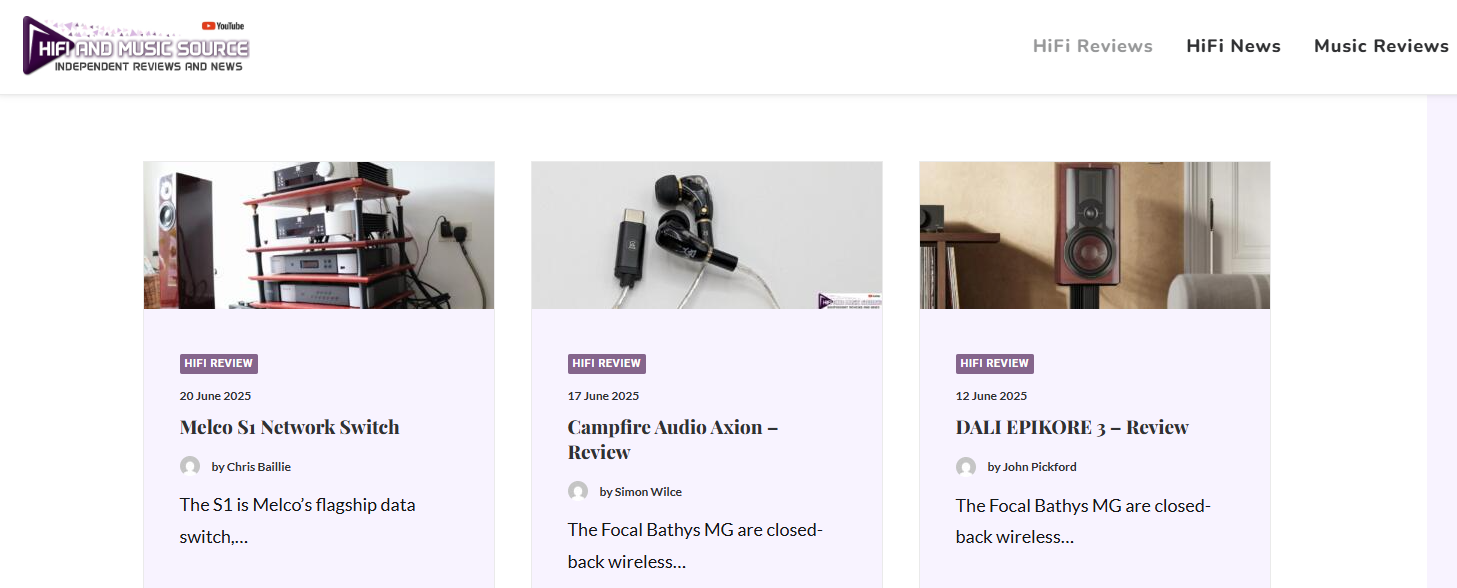1457x588 pixels.
Task: Click the author name John Pickford
Action: point(1040,466)
